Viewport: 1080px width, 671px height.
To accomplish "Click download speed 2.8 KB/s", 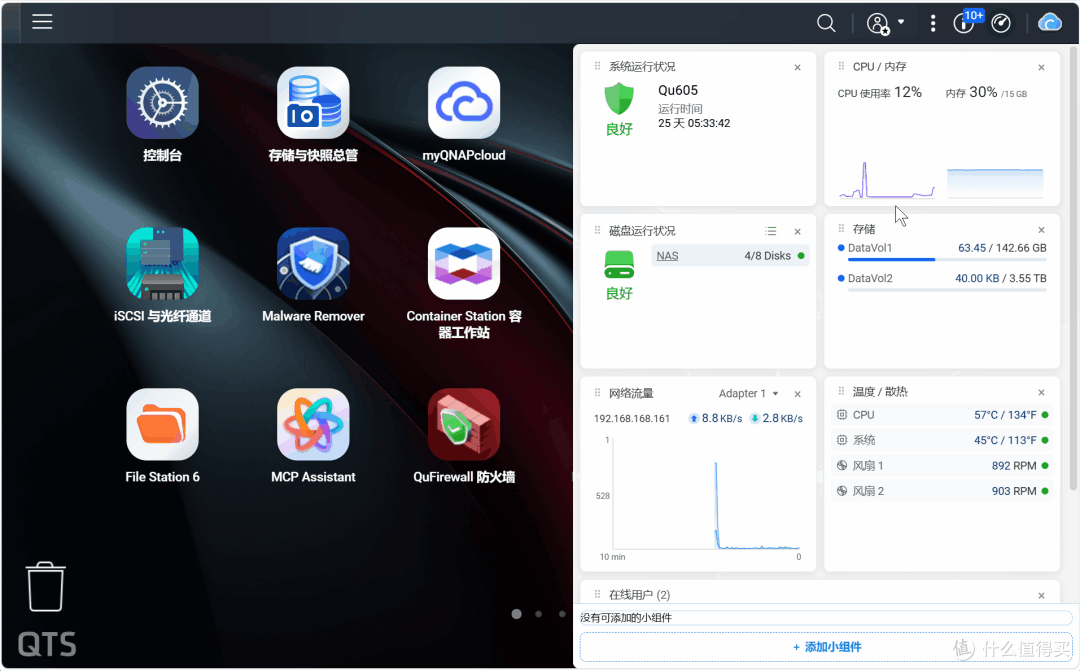I will (776, 418).
